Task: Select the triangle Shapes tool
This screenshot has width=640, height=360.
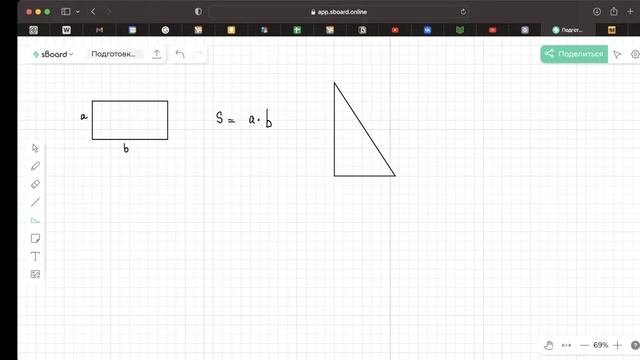Action: [35, 220]
